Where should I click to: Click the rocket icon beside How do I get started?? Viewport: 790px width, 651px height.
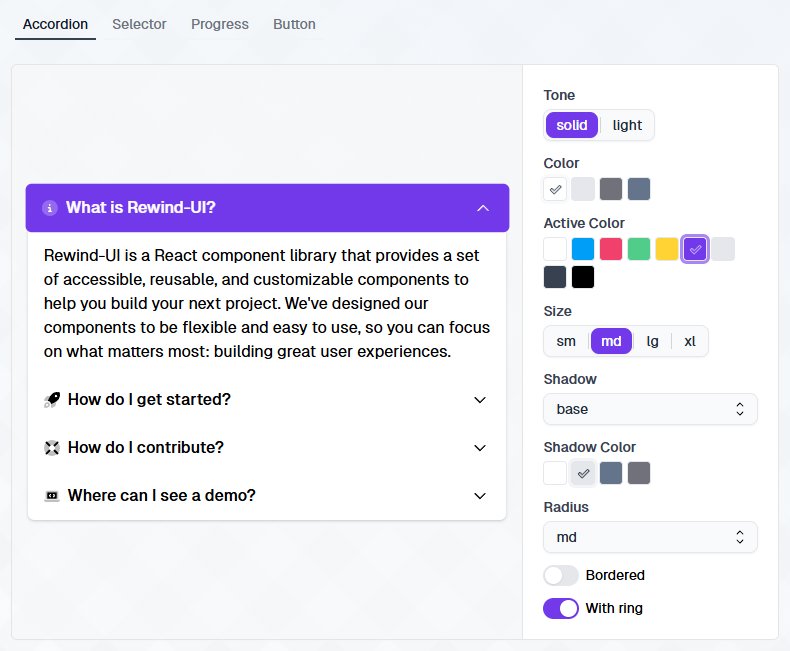click(53, 400)
